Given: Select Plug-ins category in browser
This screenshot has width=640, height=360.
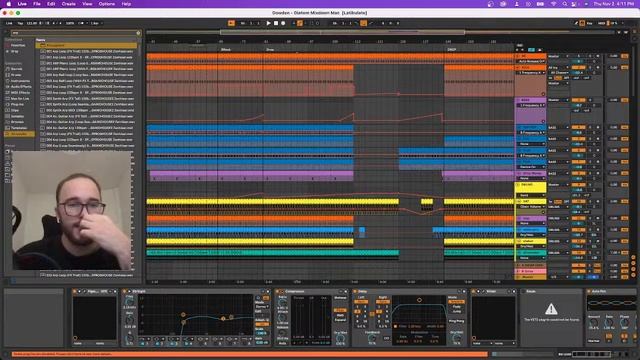Looking at the screenshot, I should [x=17, y=104].
